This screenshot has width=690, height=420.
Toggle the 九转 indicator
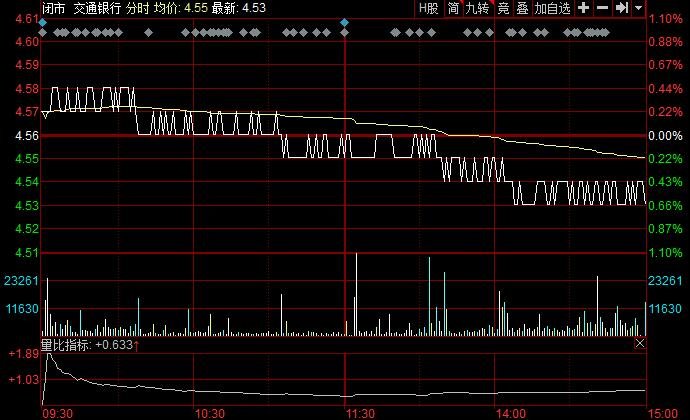click(477, 8)
